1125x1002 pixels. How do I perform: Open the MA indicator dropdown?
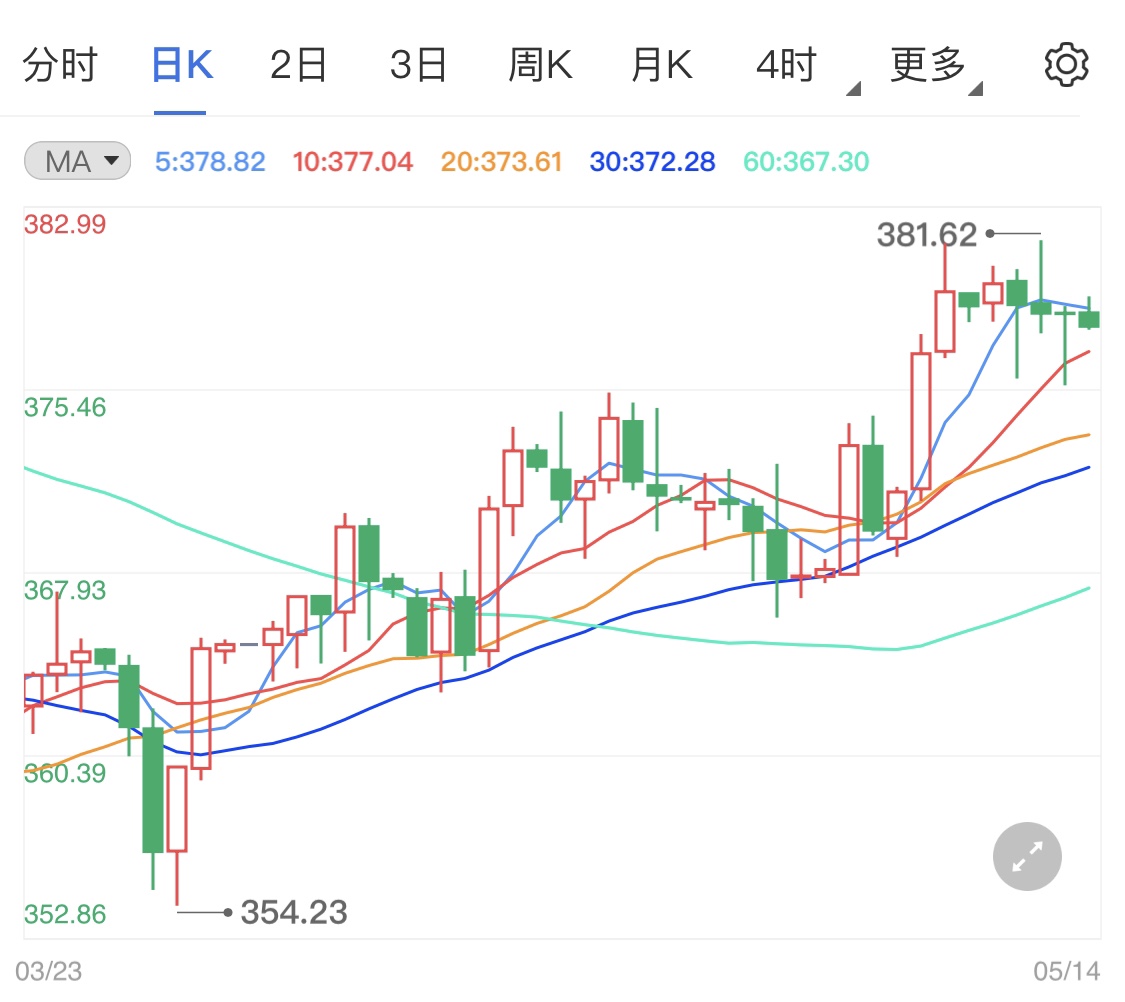point(77,161)
